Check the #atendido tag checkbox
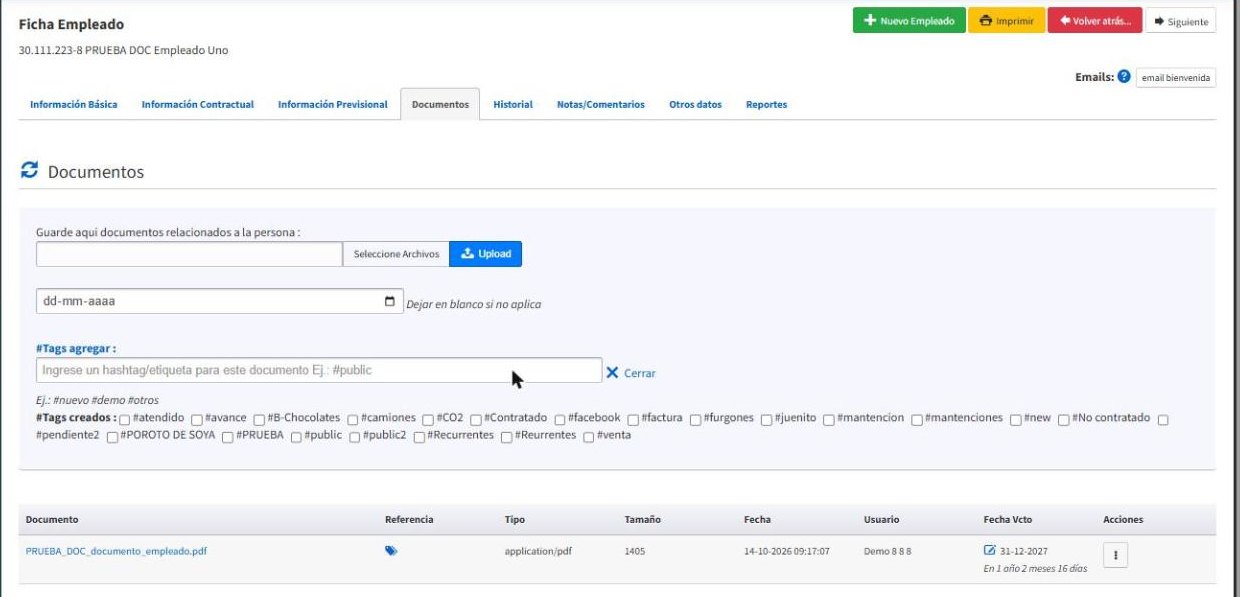The height and width of the screenshot is (597, 1240). coord(124,419)
